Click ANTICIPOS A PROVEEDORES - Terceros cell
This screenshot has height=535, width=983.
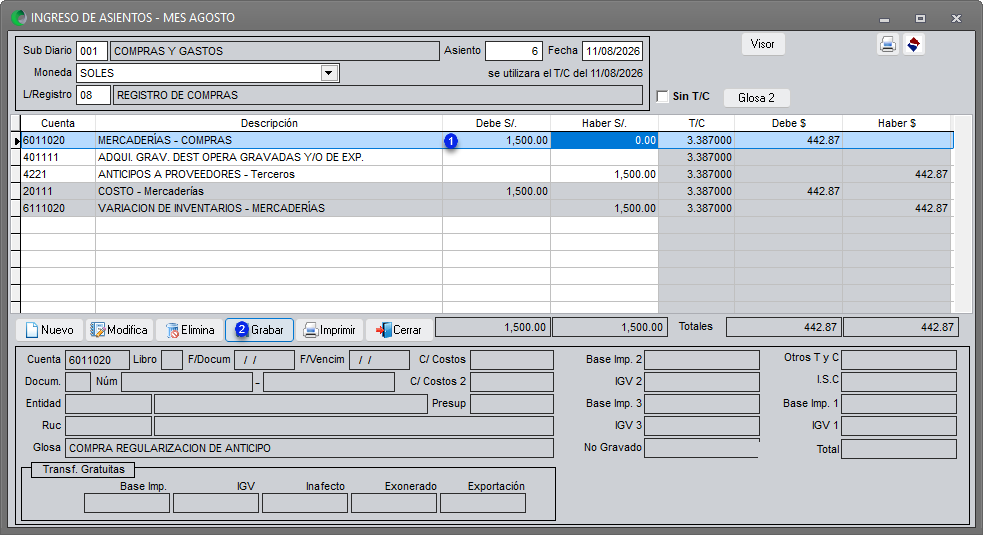coord(269,174)
